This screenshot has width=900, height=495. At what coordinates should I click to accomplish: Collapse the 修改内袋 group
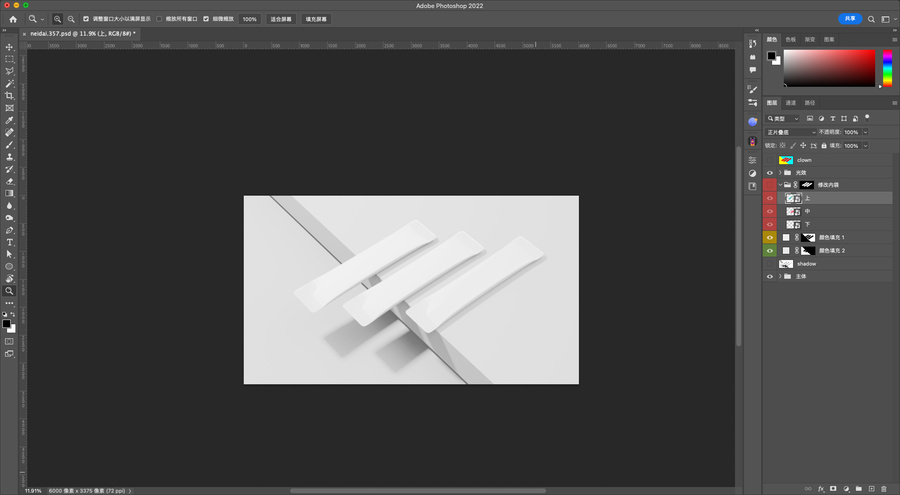[x=780, y=185]
